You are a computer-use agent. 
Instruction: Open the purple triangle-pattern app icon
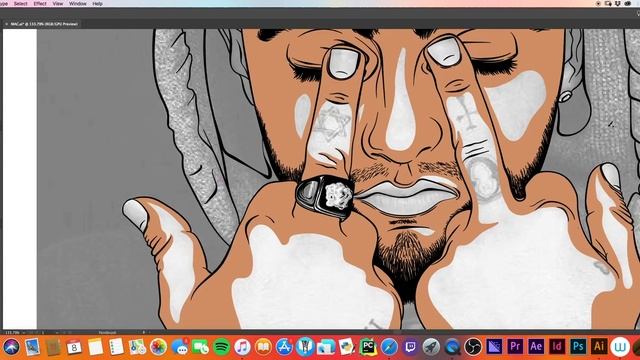click(494, 347)
